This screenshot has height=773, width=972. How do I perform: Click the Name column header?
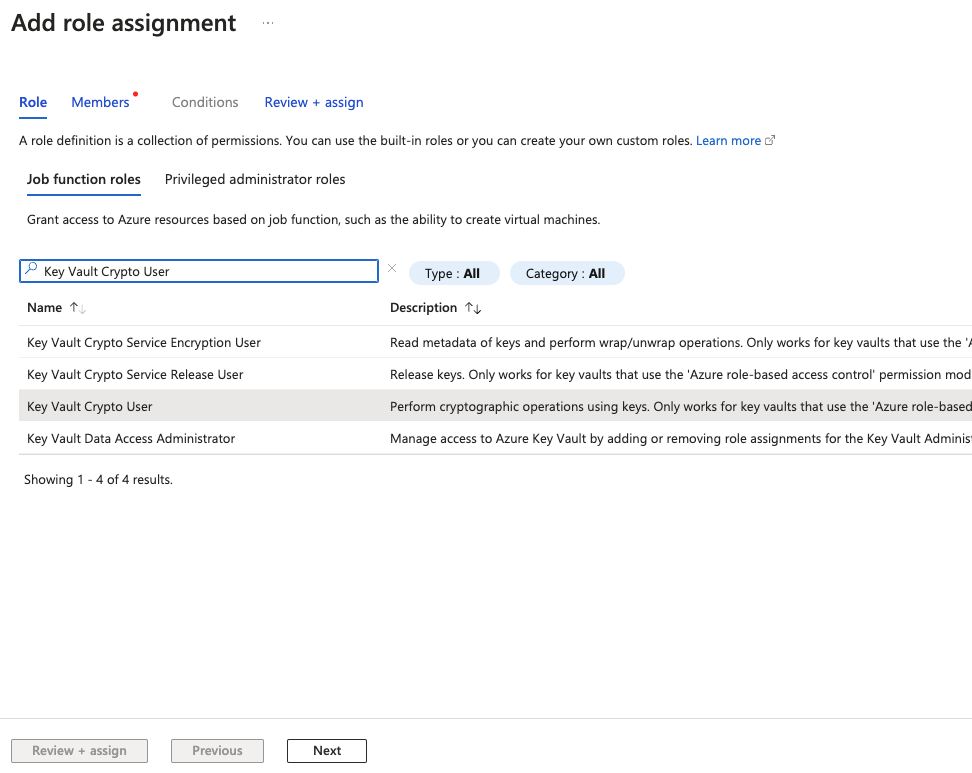tap(45, 307)
